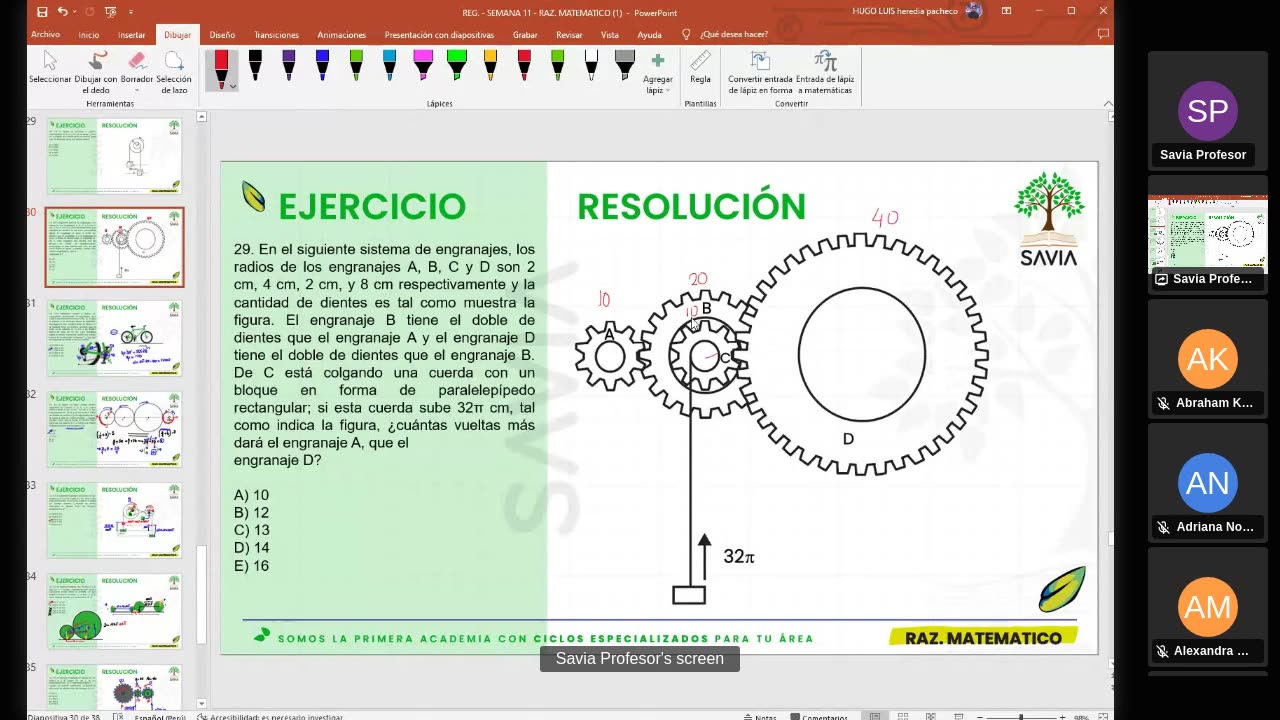Open comments pane icon on ribbon right
The width and height of the screenshot is (1280, 720).
tap(1103, 34)
